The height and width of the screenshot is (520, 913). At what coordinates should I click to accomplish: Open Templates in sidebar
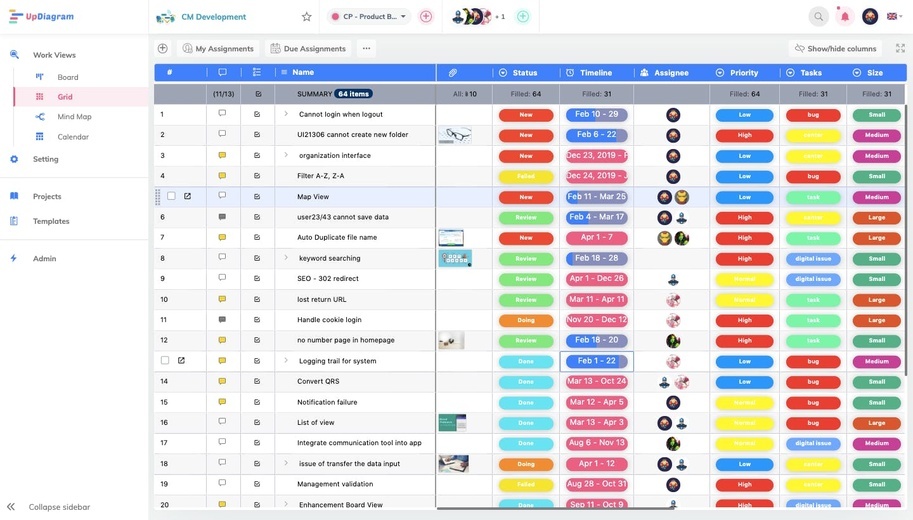51,221
